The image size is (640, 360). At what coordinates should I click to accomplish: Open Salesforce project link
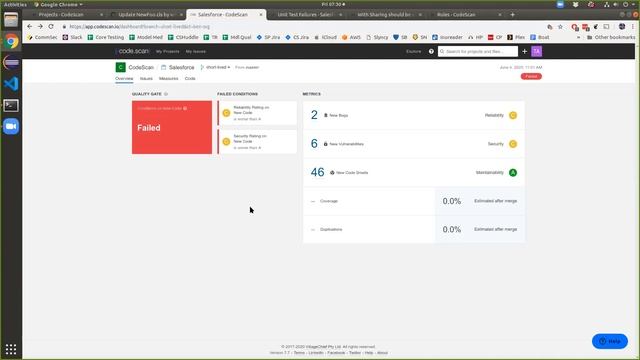pyautogui.click(x=182, y=67)
